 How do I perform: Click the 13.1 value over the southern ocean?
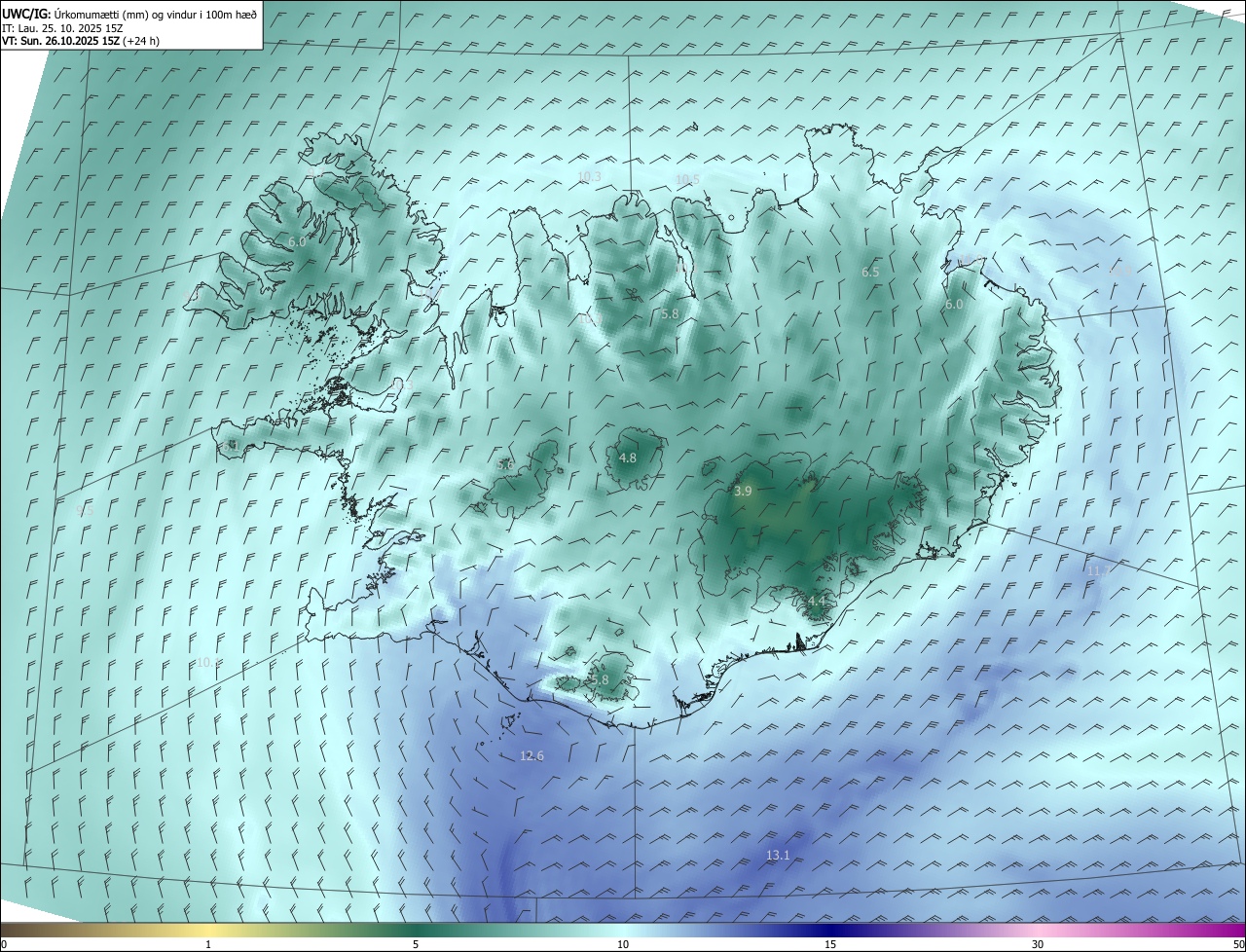point(778,856)
